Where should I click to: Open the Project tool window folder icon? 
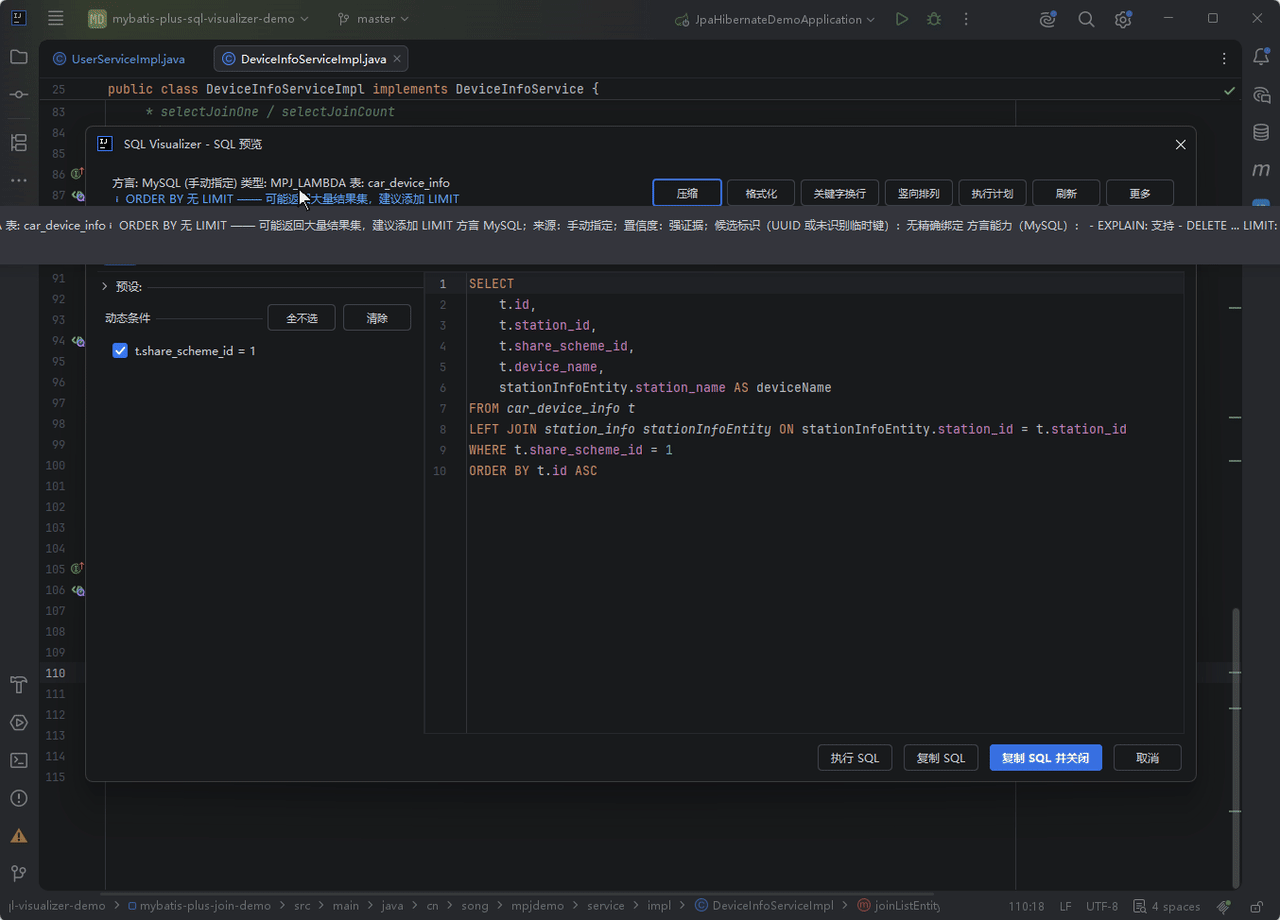(19, 57)
